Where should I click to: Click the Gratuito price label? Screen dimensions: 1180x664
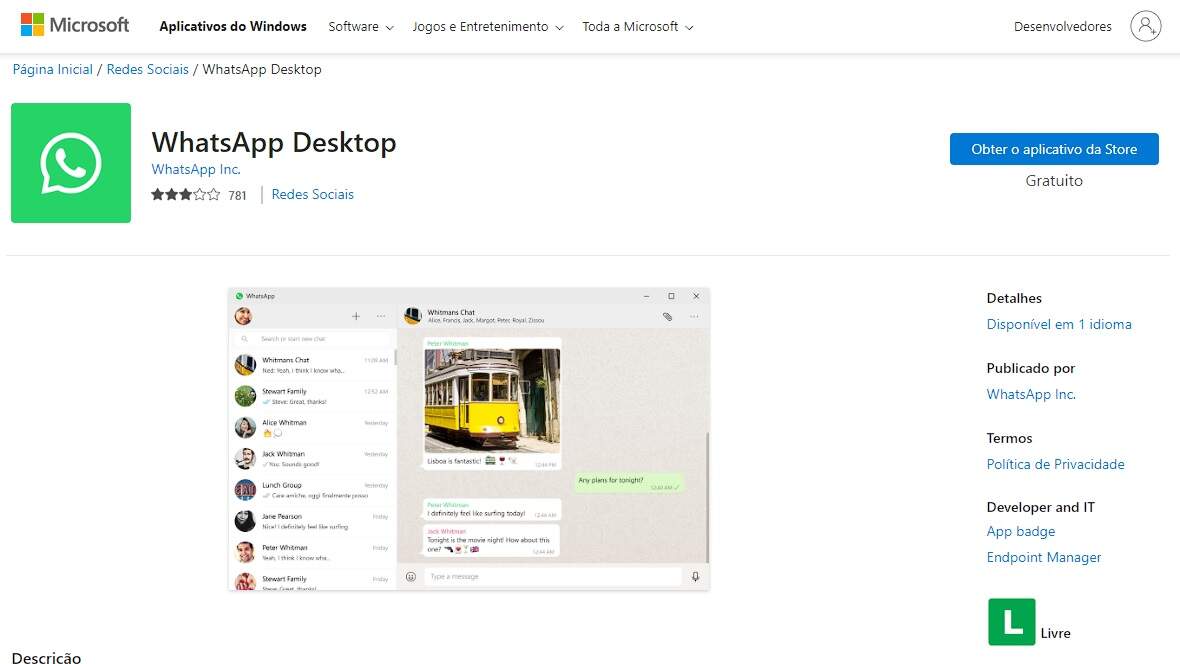[x=1054, y=181]
